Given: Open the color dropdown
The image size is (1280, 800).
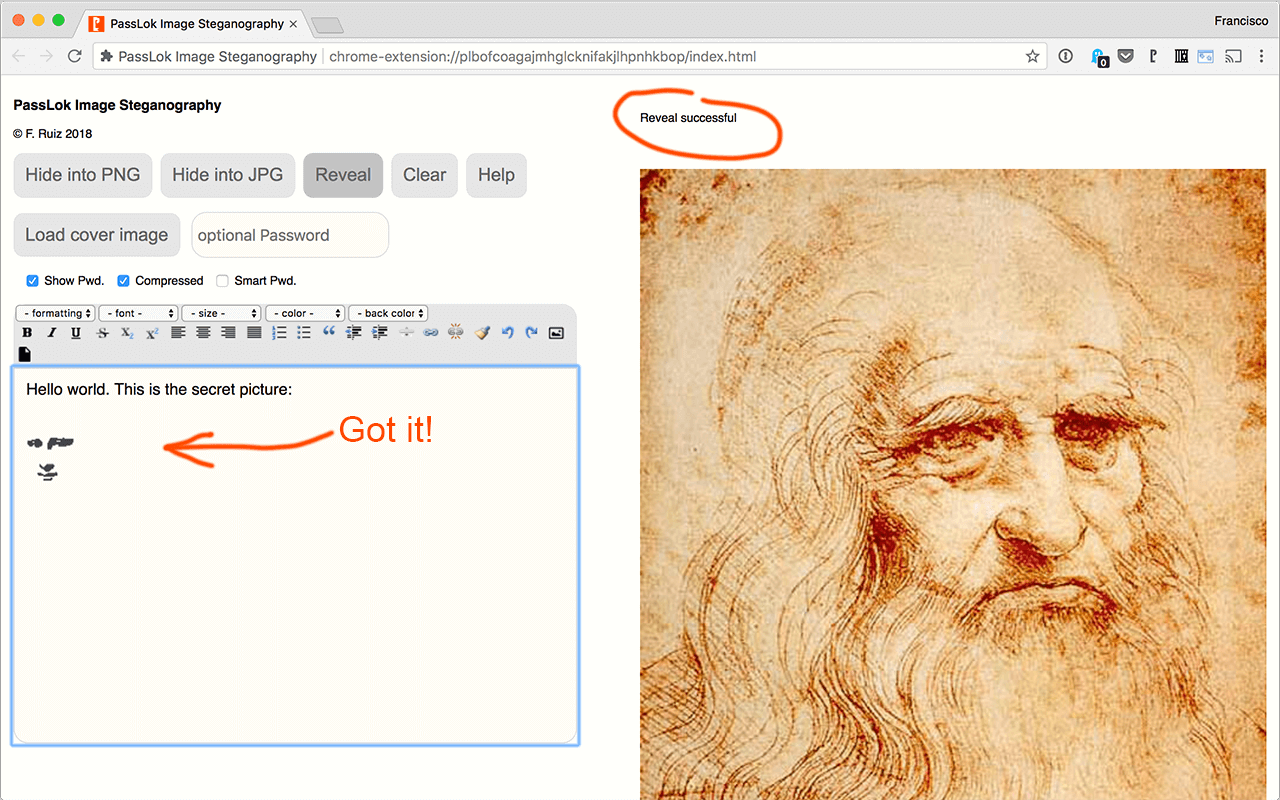Looking at the screenshot, I should pyautogui.click(x=305, y=313).
